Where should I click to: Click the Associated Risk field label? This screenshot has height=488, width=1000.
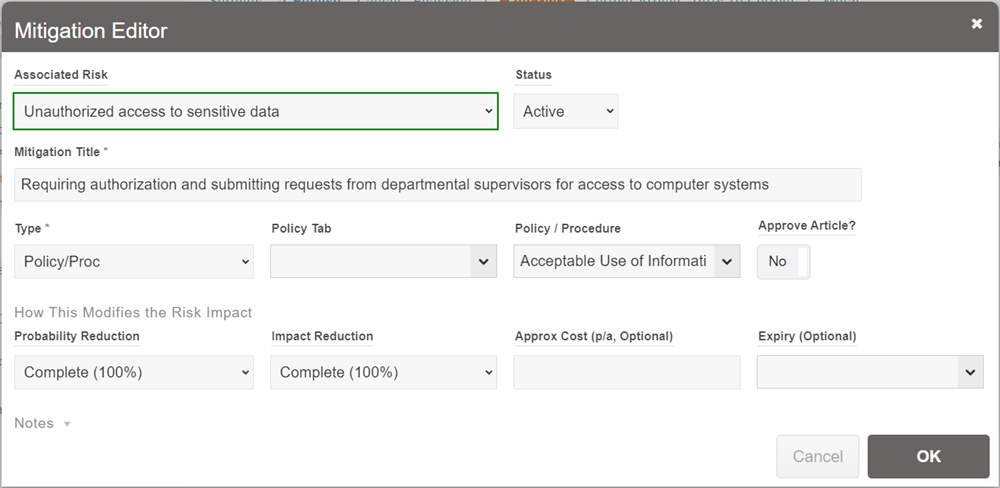[61, 75]
